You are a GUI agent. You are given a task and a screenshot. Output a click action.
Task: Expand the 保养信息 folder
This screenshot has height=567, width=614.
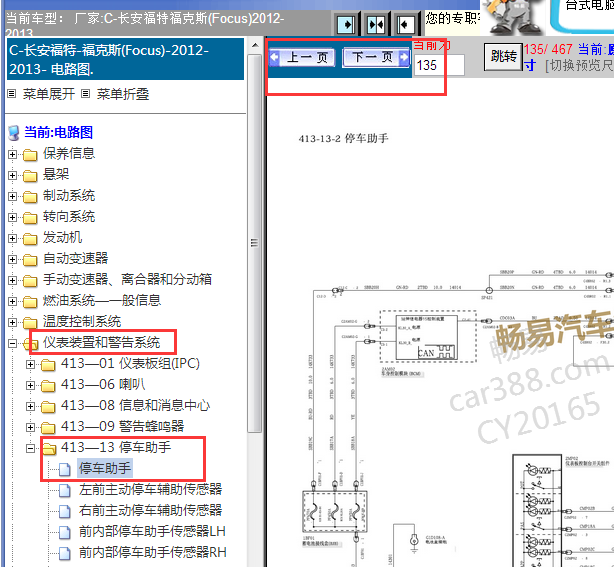(x=12, y=154)
